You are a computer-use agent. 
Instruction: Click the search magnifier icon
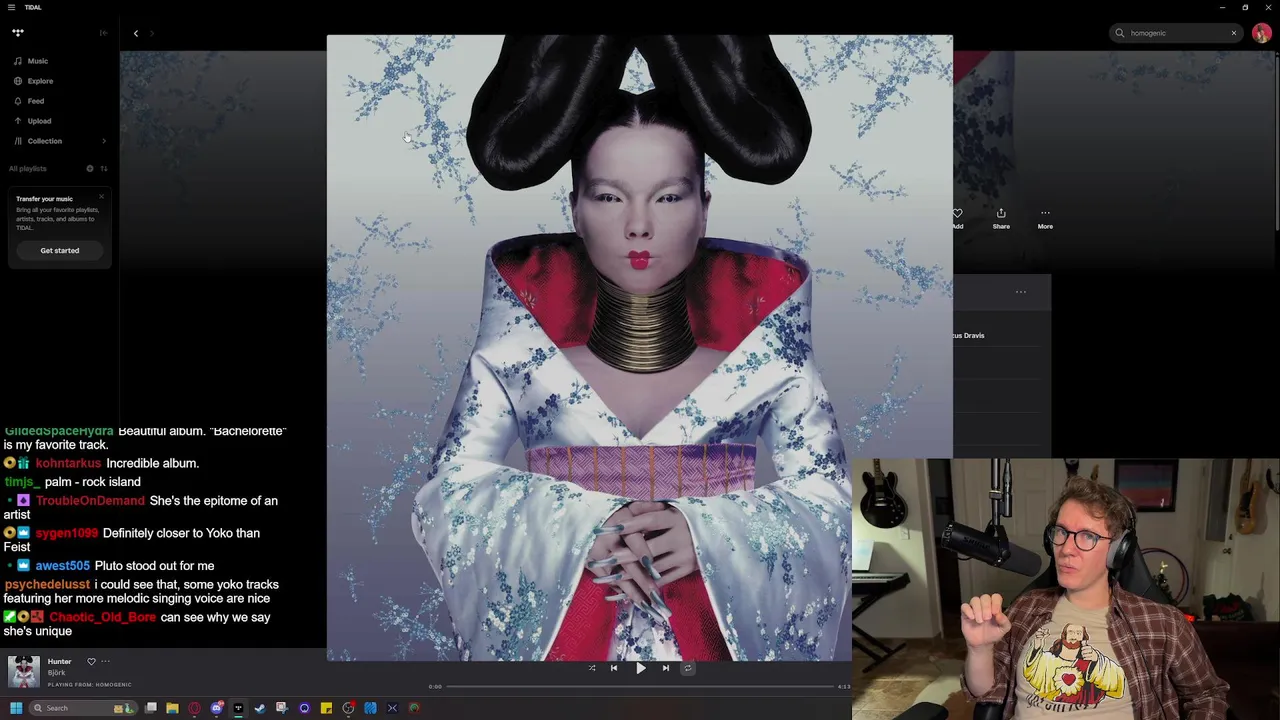[x=1120, y=33]
